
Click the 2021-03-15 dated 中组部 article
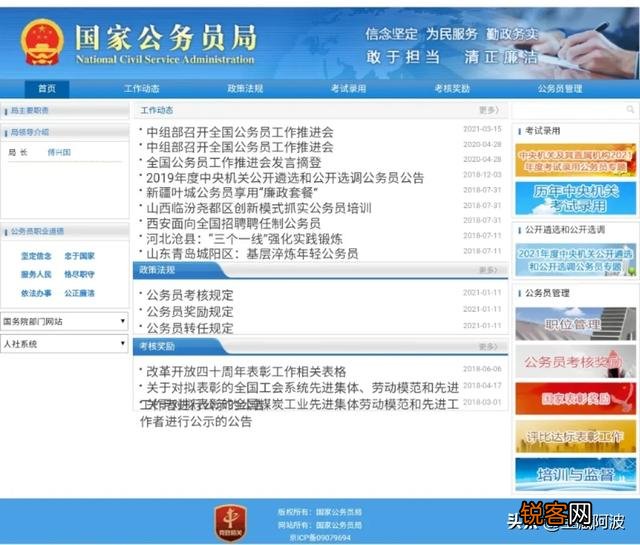pyautogui.click(x=240, y=132)
